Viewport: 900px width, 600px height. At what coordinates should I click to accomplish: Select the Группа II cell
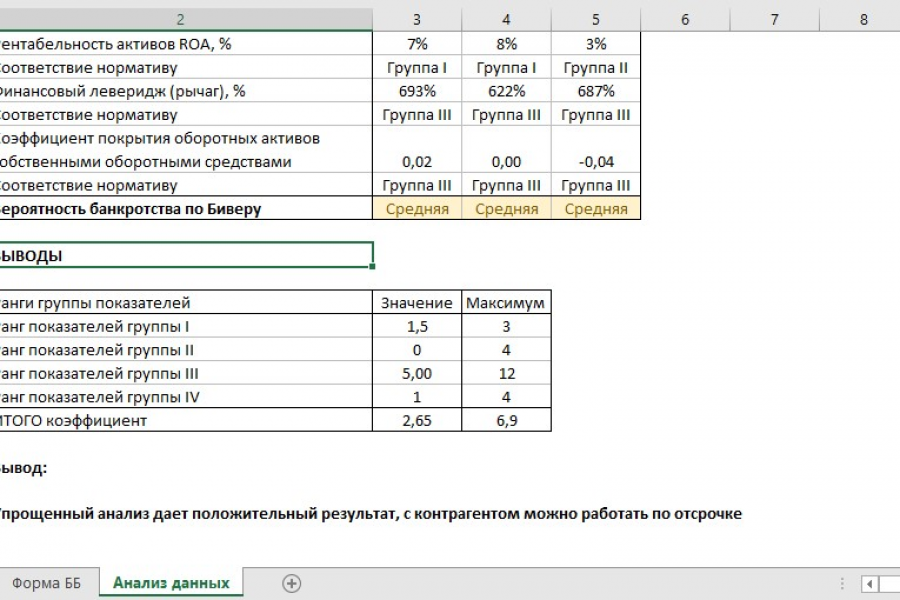pos(596,67)
